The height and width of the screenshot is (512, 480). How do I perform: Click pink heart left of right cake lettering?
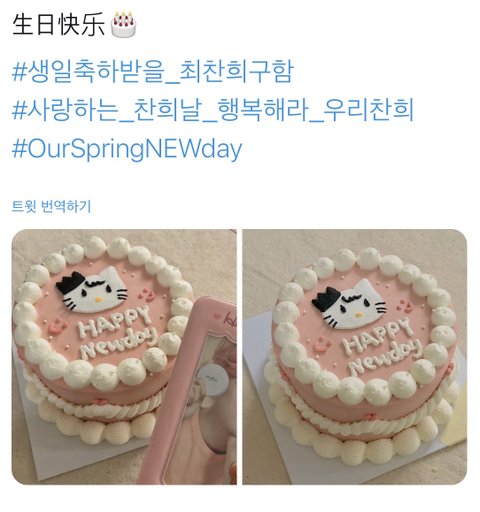tap(322, 344)
